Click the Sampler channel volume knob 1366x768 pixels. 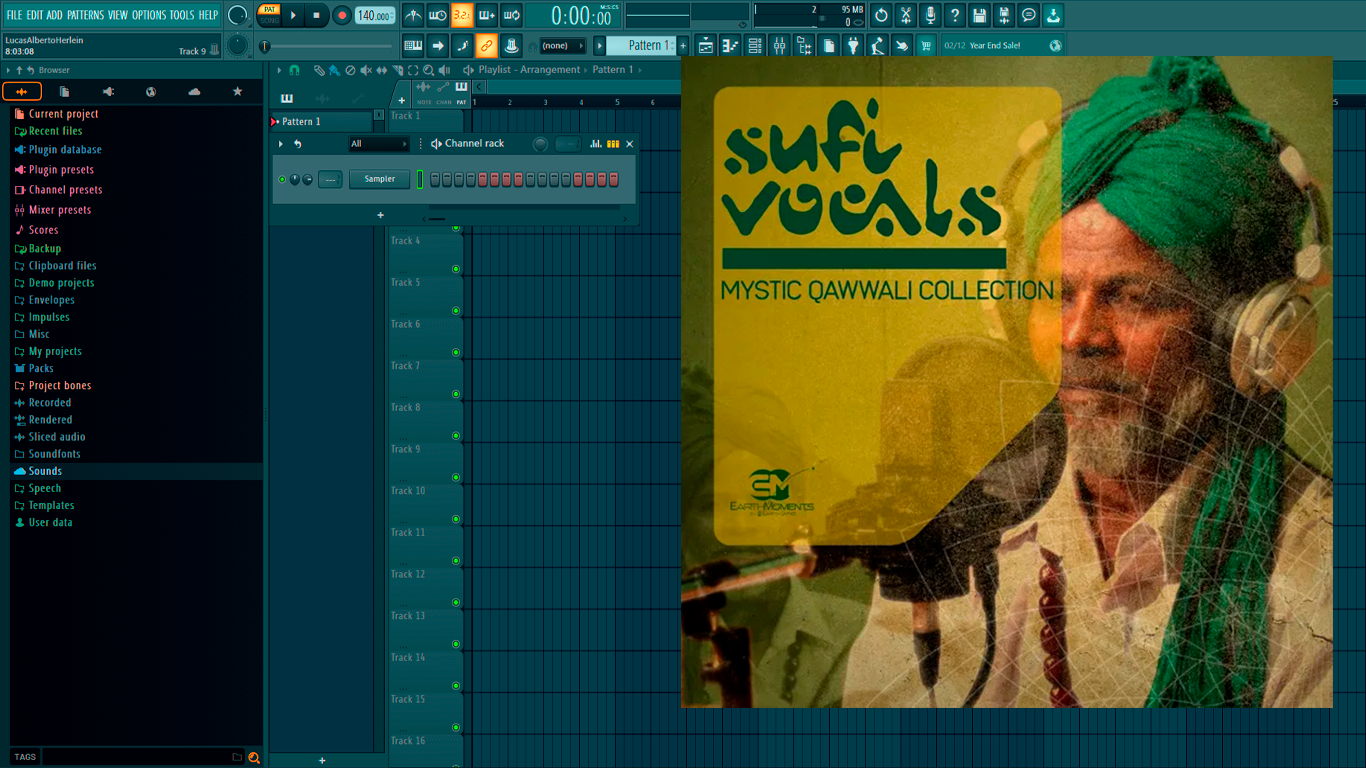[x=307, y=179]
